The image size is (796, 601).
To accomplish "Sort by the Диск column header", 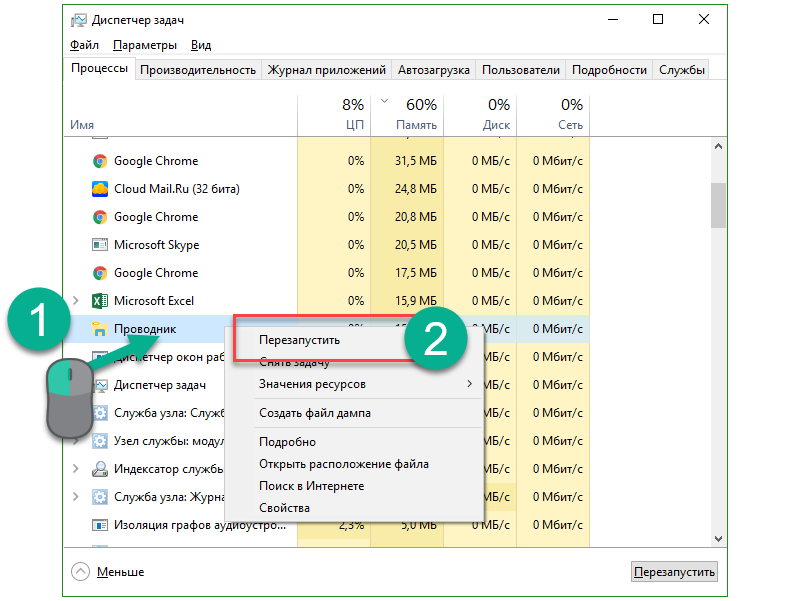I will tap(480, 116).
